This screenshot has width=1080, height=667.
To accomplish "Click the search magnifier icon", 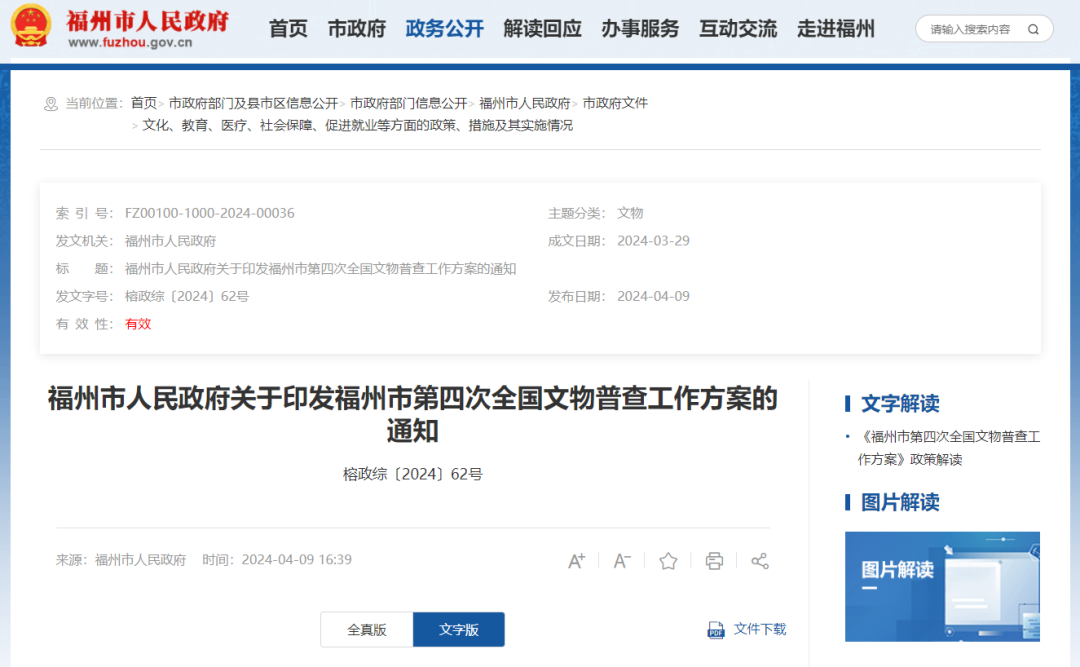I will tap(1033, 29).
